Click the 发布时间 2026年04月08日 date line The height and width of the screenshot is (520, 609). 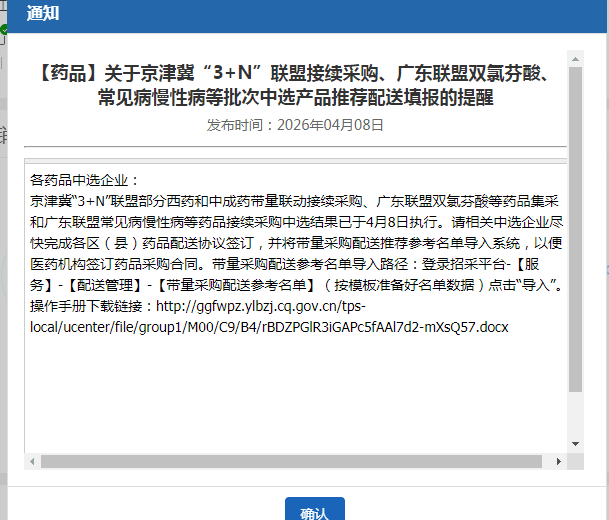[x=295, y=125]
